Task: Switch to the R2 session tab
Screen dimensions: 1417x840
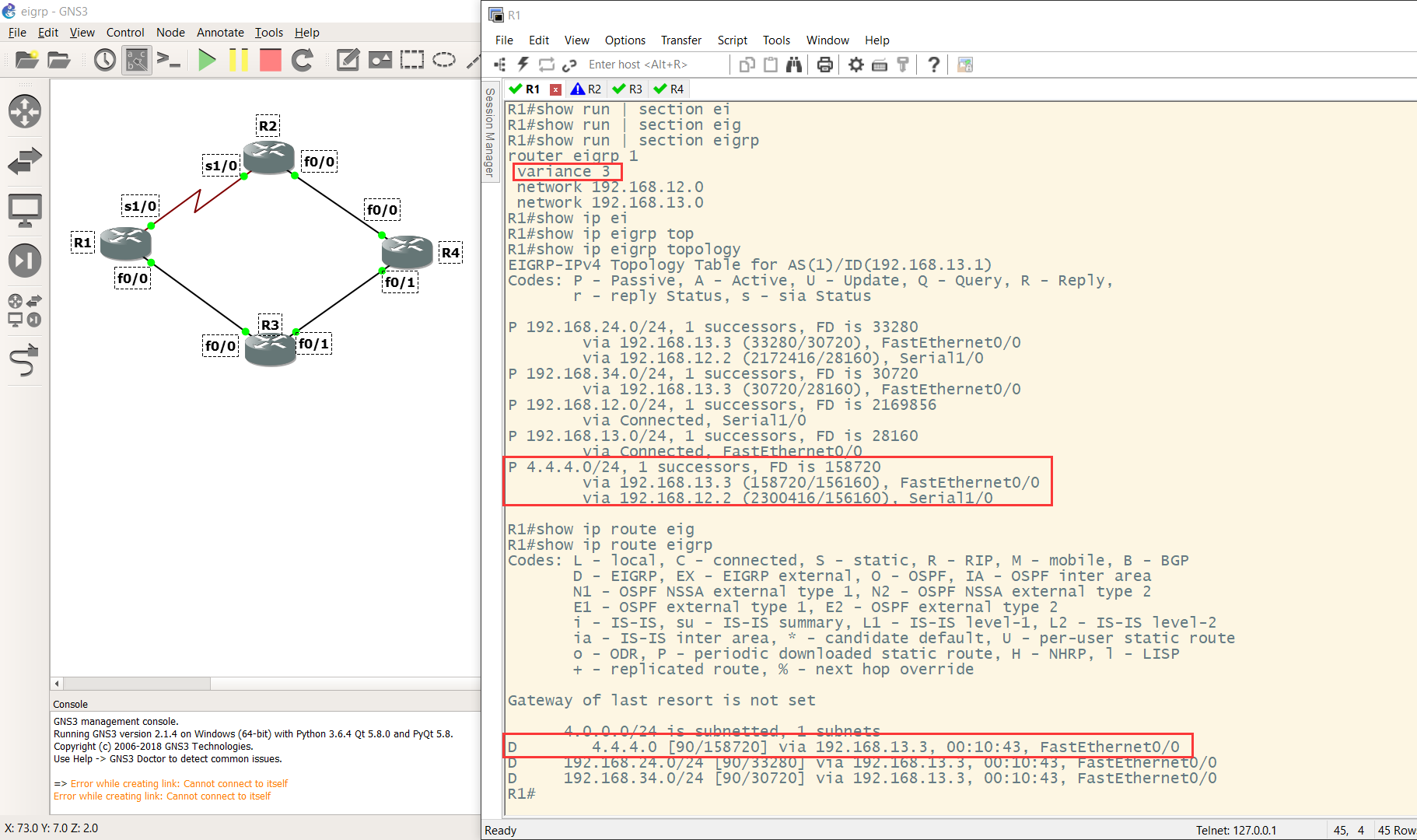Action: tap(586, 89)
